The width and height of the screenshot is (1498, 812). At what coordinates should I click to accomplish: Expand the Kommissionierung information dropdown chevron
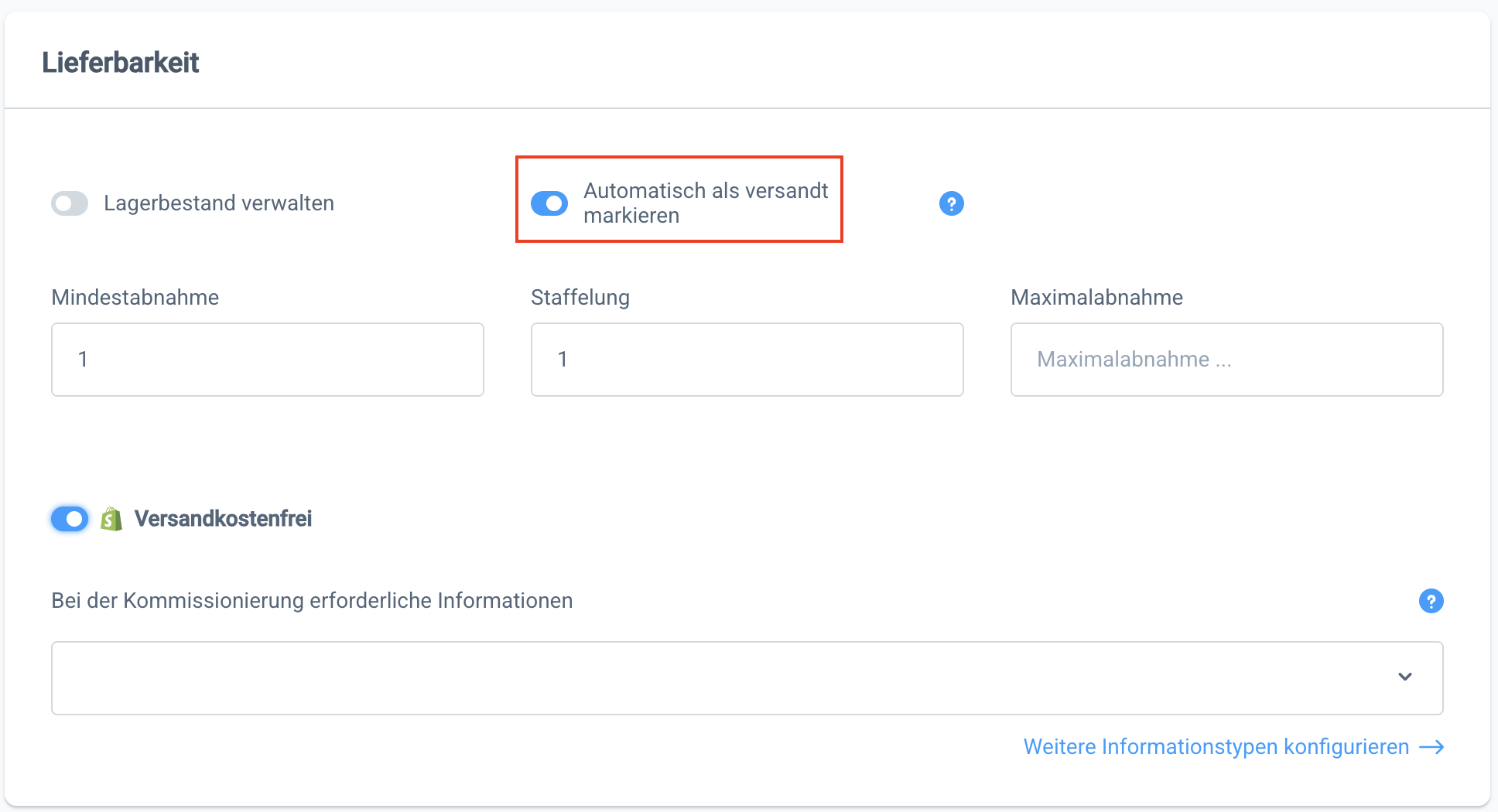(x=1405, y=677)
